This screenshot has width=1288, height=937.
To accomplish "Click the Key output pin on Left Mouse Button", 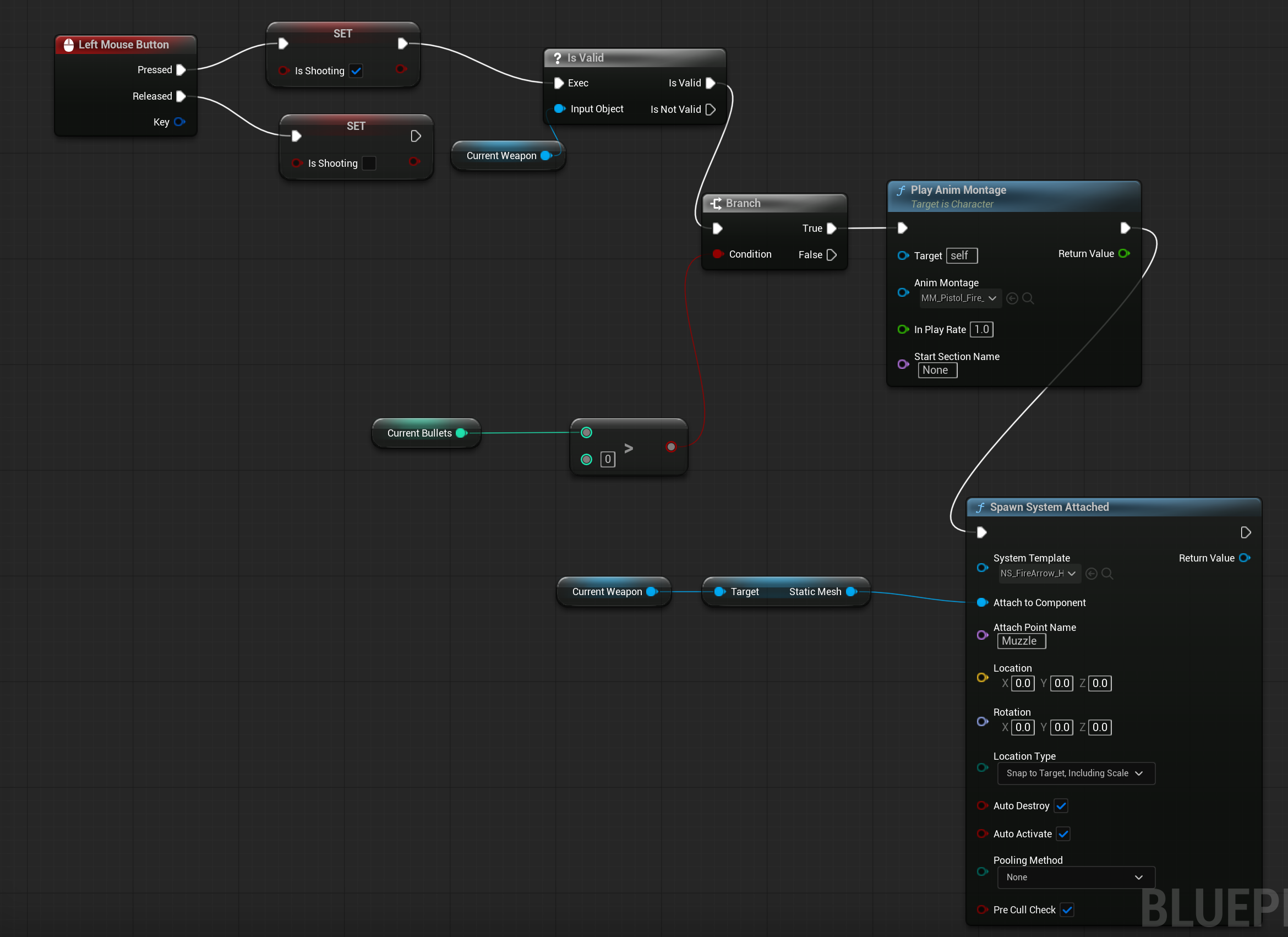I will click(179, 122).
